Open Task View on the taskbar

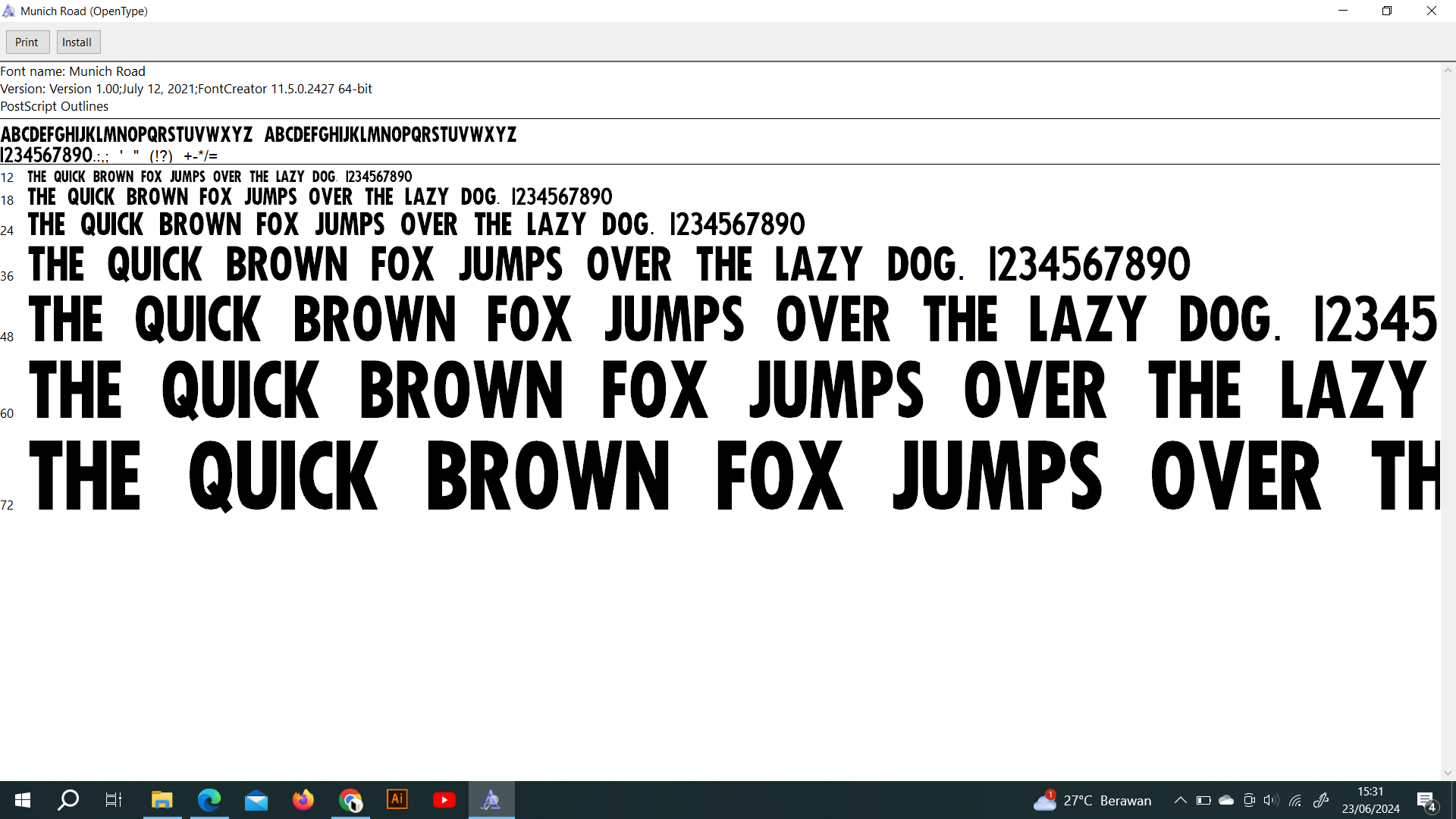[x=114, y=800]
